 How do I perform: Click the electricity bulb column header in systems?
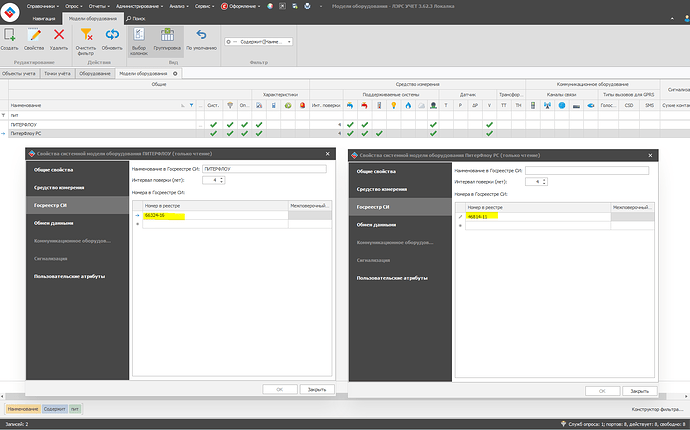[393, 105]
